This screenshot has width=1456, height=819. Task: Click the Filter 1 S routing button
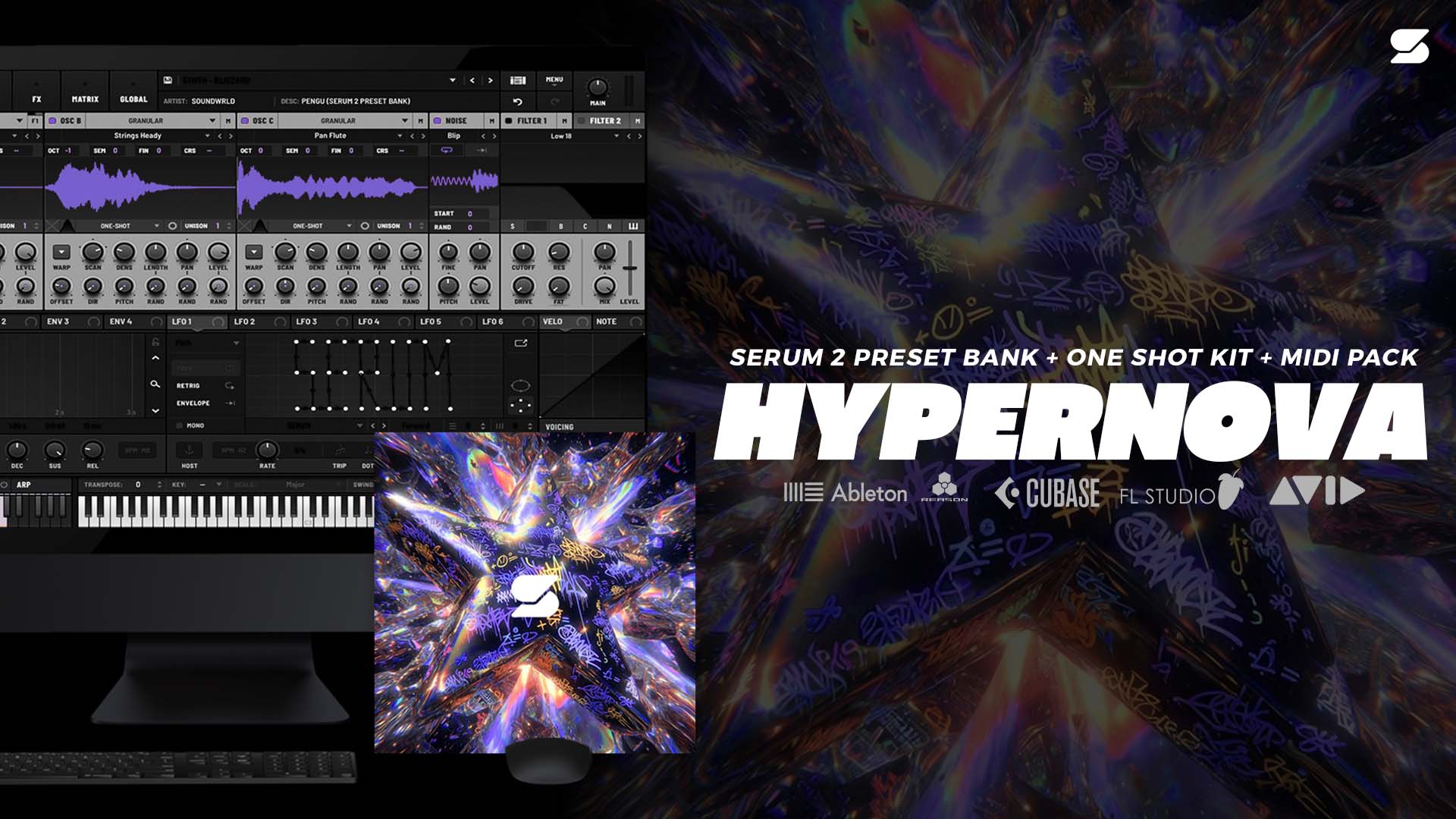[513, 226]
